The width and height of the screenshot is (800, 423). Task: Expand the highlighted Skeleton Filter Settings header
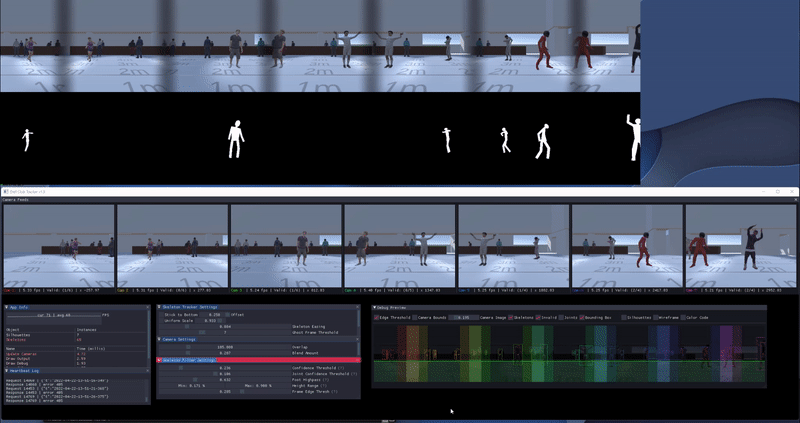pyautogui.click(x=160, y=359)
